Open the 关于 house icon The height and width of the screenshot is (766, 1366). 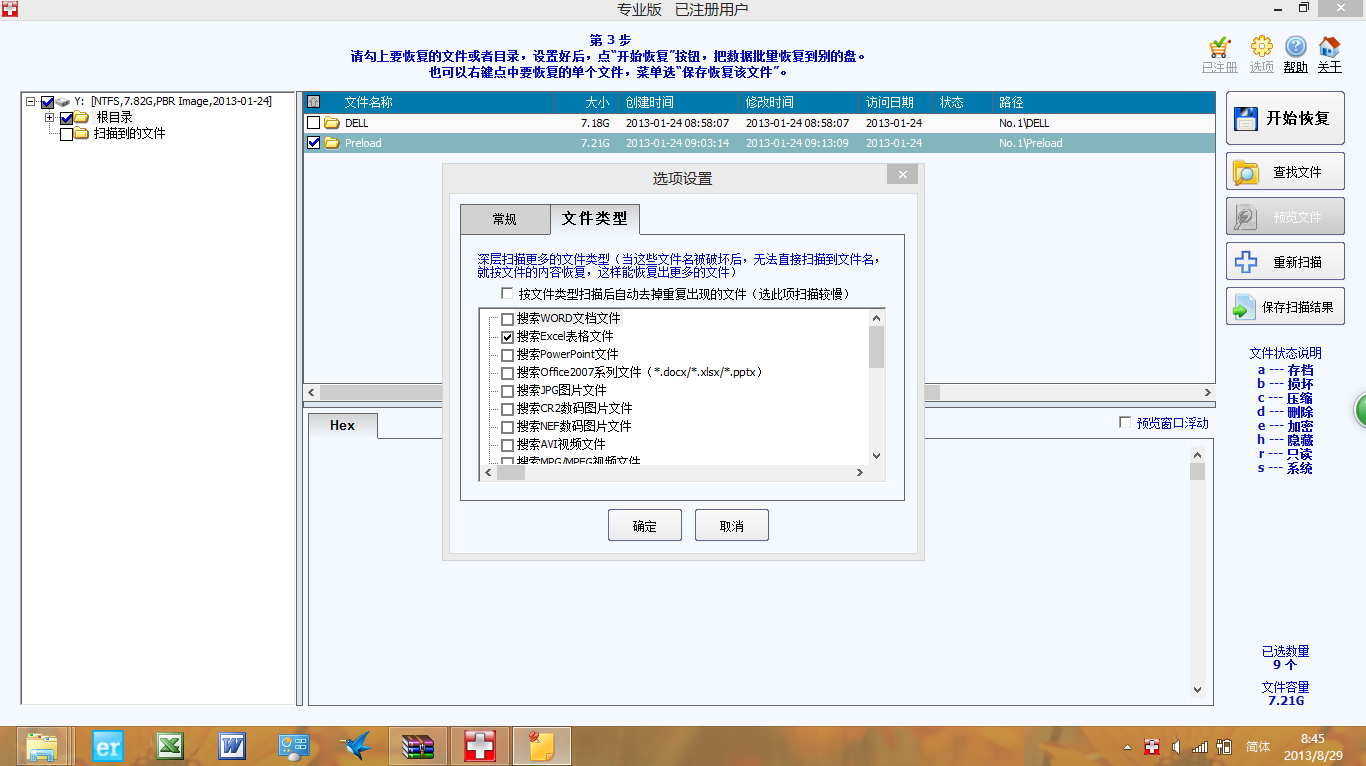coord(1329,48)
